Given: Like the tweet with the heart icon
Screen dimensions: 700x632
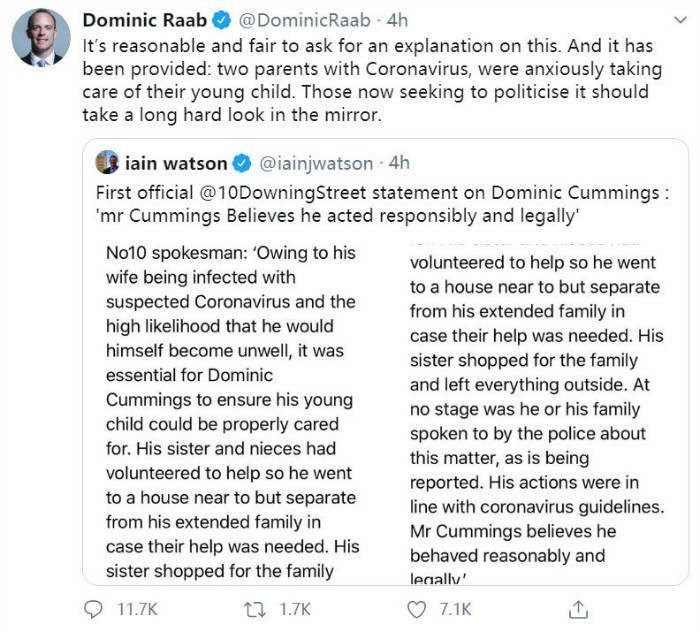Looking at the screenshot, I should (418, 608).
